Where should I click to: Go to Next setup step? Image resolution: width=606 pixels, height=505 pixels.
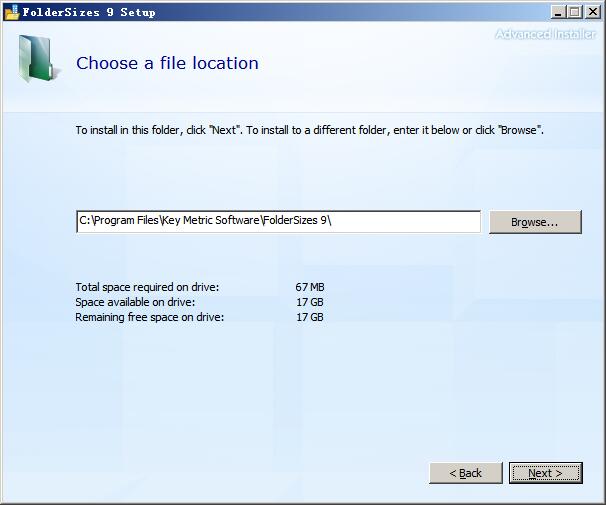[x=545, y=473]
